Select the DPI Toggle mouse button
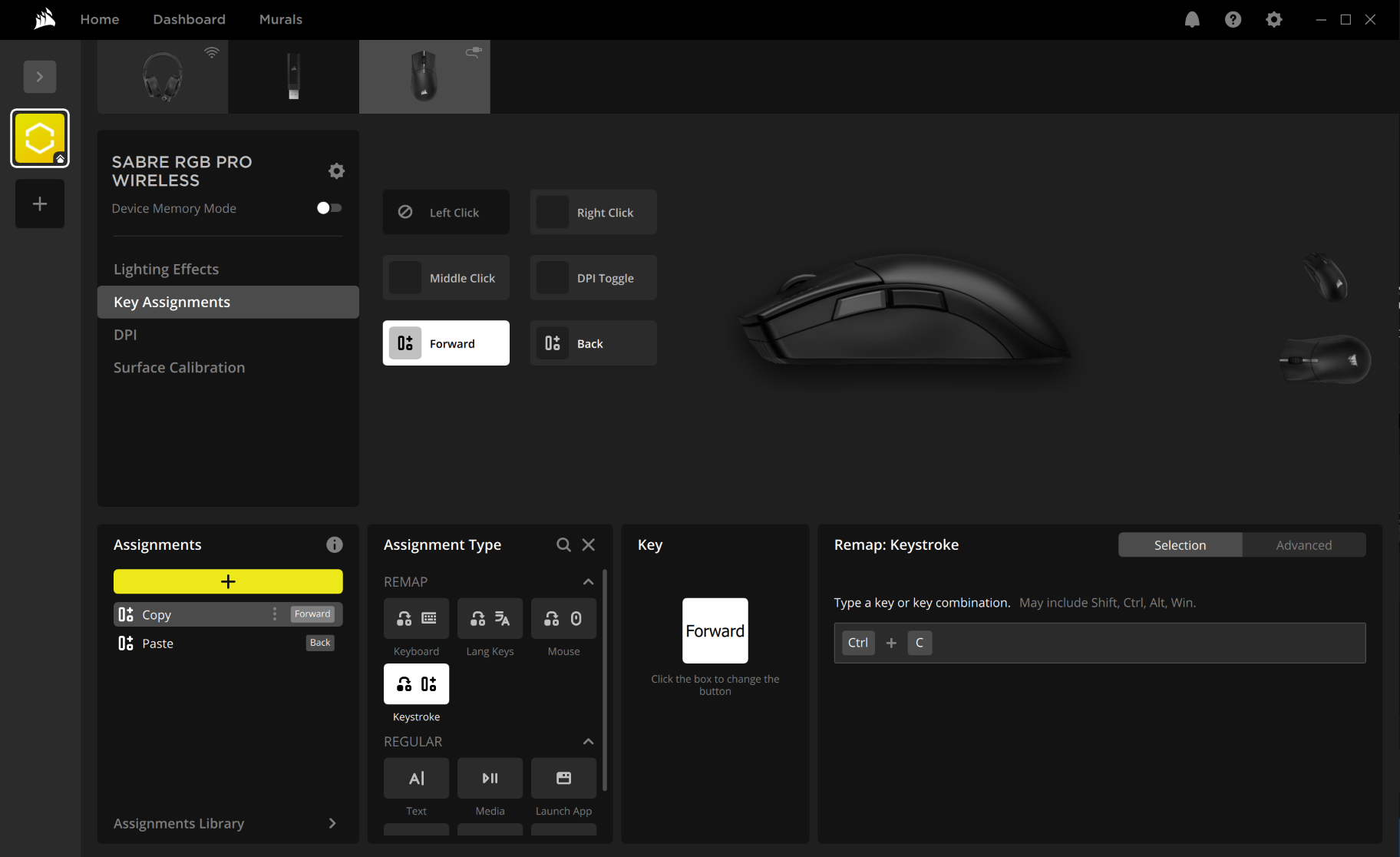Viewport: 1400px width, 857px height. (x=593, y=278)
